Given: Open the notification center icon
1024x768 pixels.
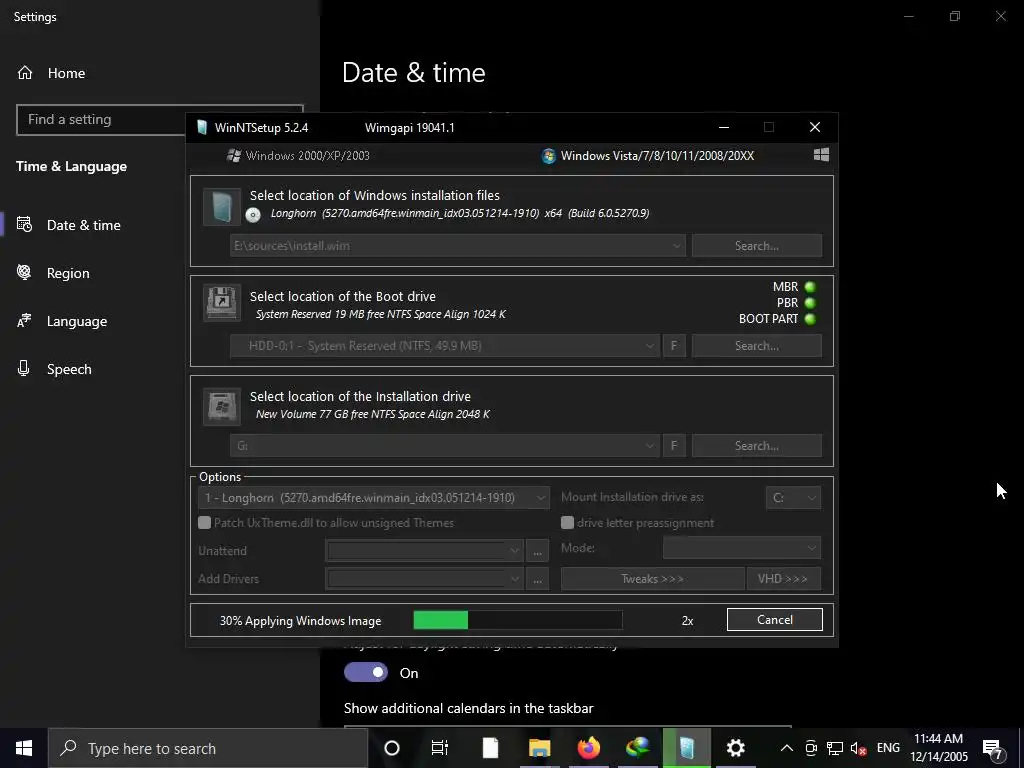Looking at the screenshot, I should (x=993, y=749).
